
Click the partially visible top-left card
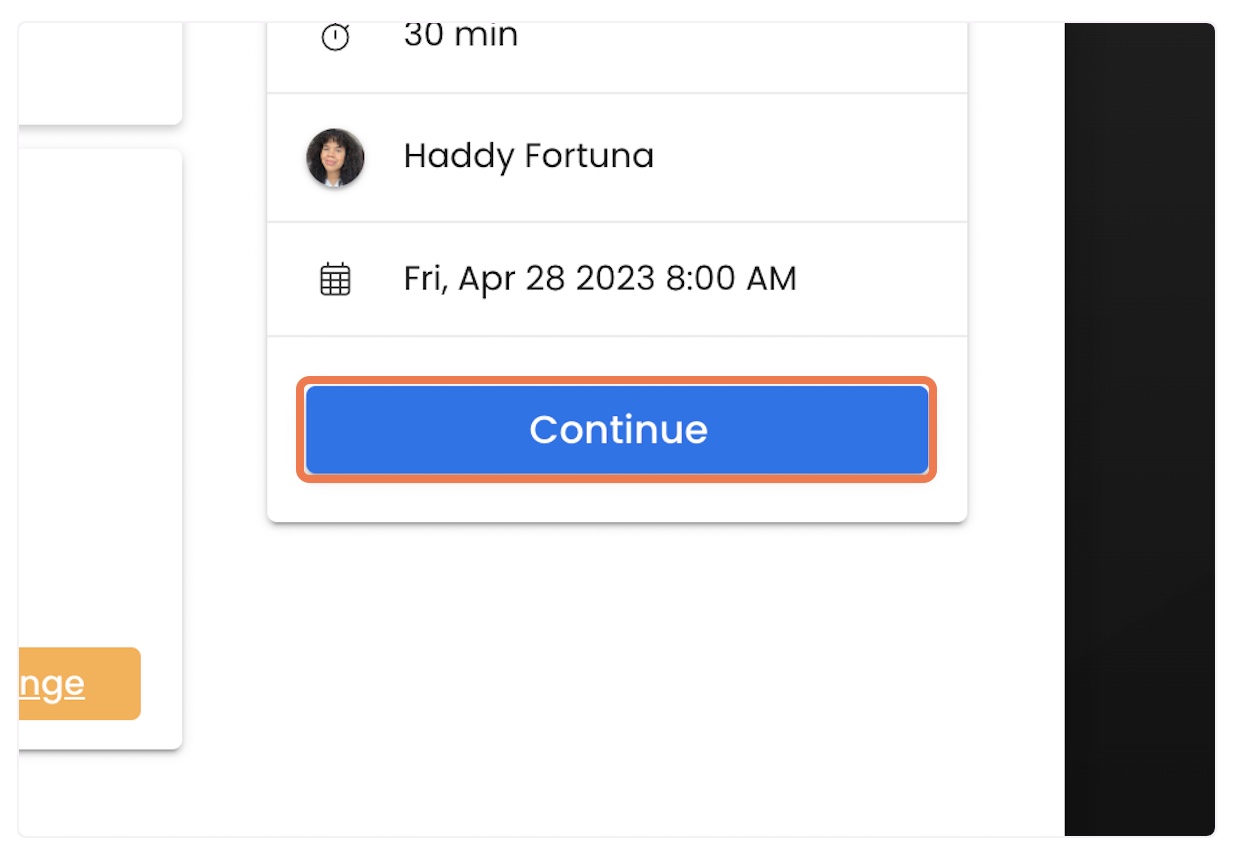pyautogui.click(x=100, y=70)
